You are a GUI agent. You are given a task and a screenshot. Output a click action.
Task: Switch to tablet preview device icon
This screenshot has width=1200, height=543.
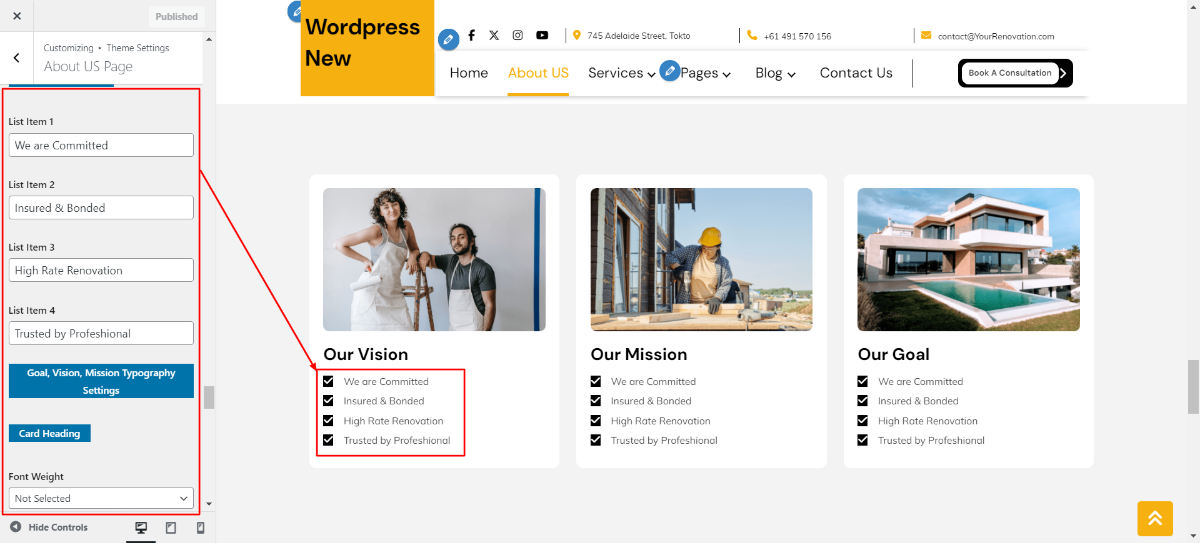click(171, 527)
